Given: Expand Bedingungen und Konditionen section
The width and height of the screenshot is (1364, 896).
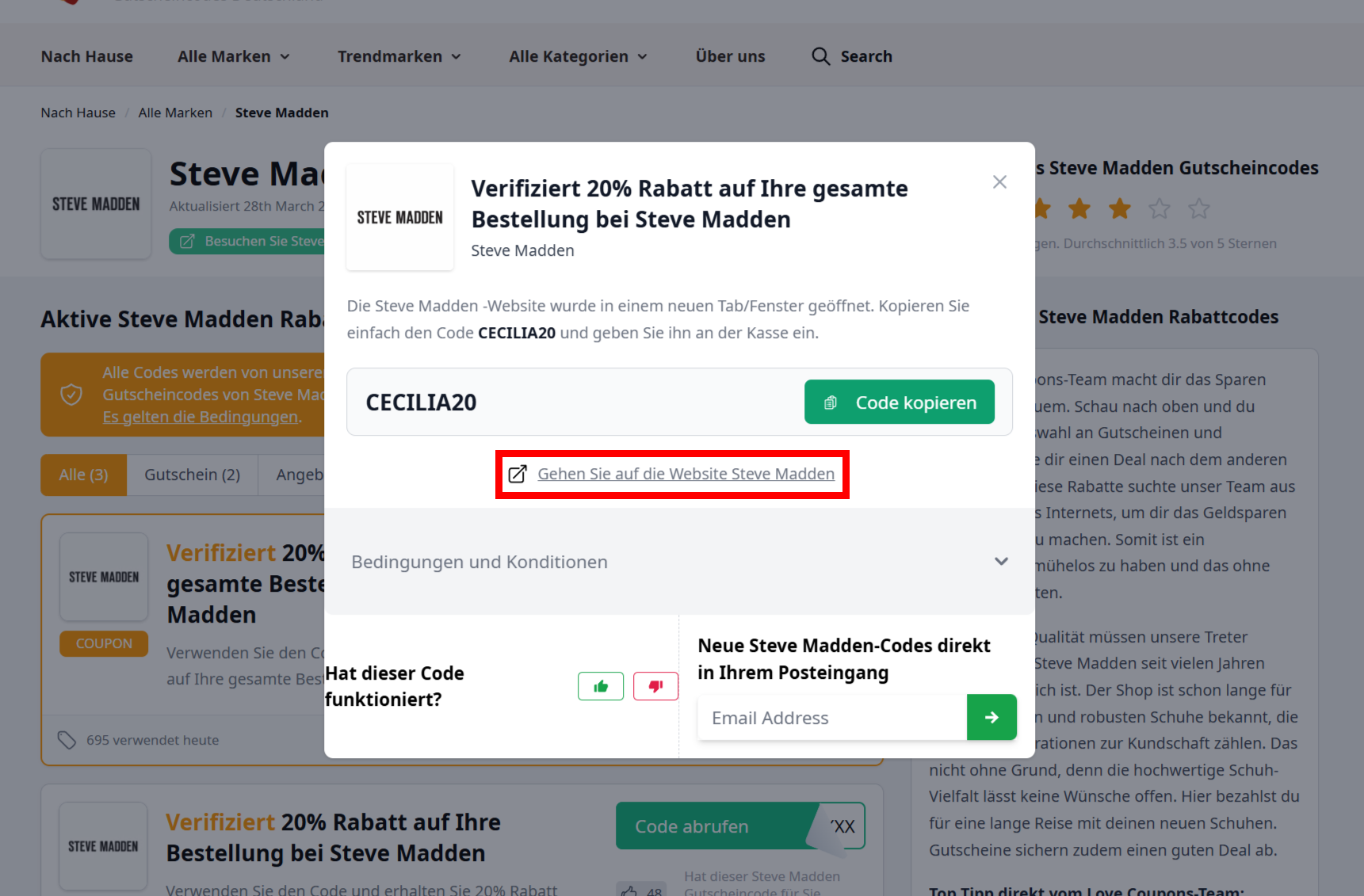Looking at the screenshot, I should [x=679, y=562].
